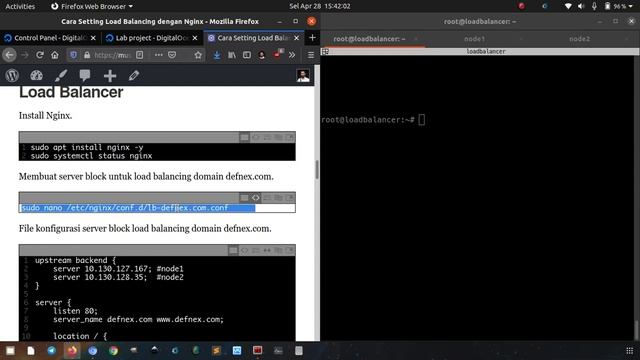Open Firefox library icon
Image resolution: width=640 pixels, height=360 pixels.
[x=232, y=55]
